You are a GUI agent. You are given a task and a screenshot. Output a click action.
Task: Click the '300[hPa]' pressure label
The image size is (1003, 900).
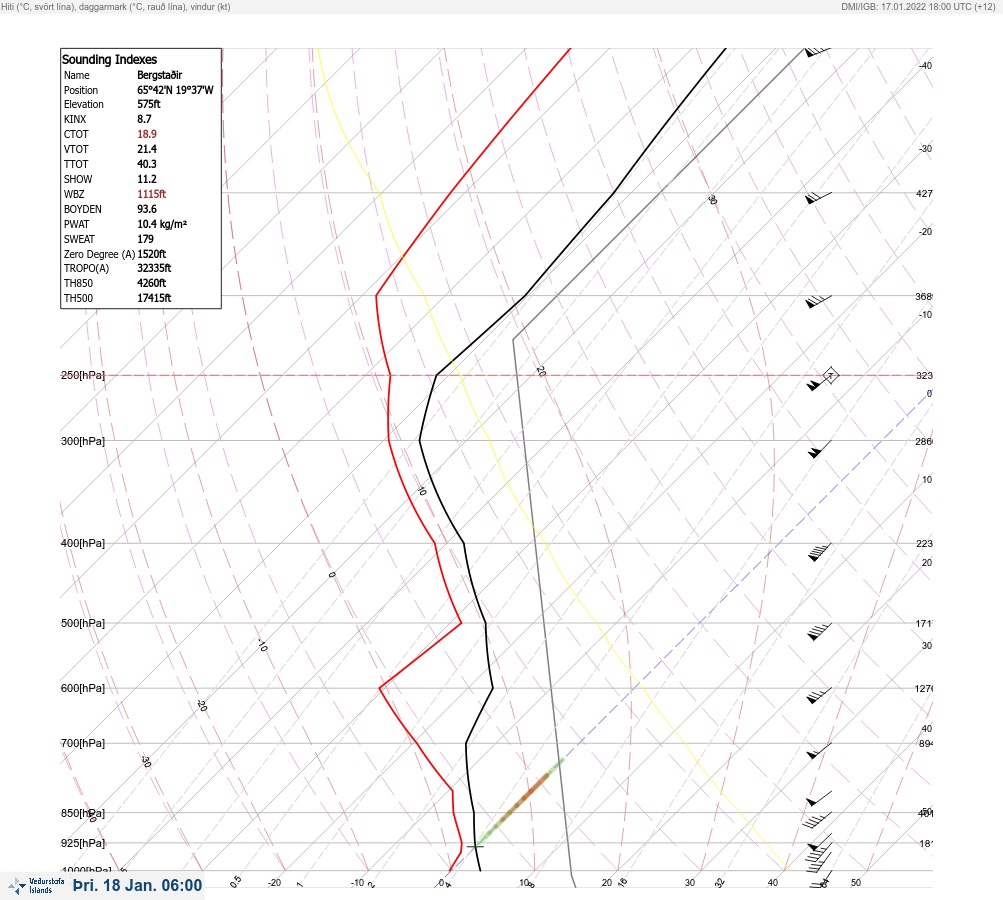tap(83, 441)
